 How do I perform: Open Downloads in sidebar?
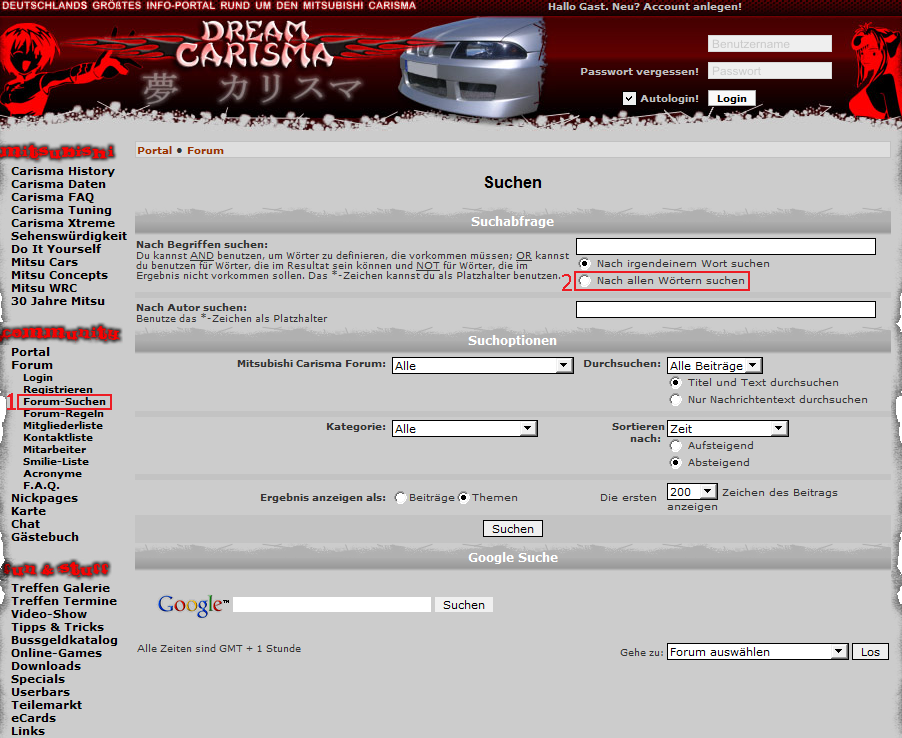[x=46, y=666]
